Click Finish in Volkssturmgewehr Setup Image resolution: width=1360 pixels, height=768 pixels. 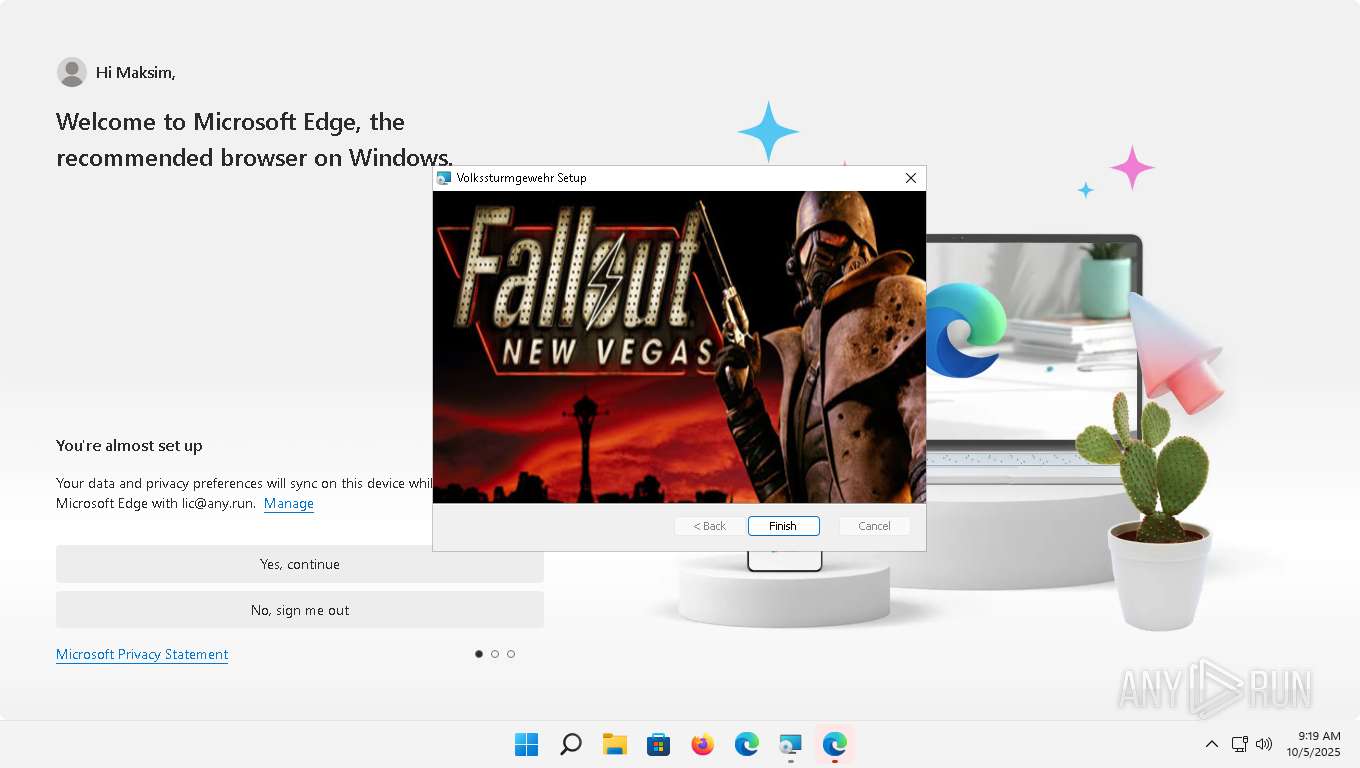783,526
